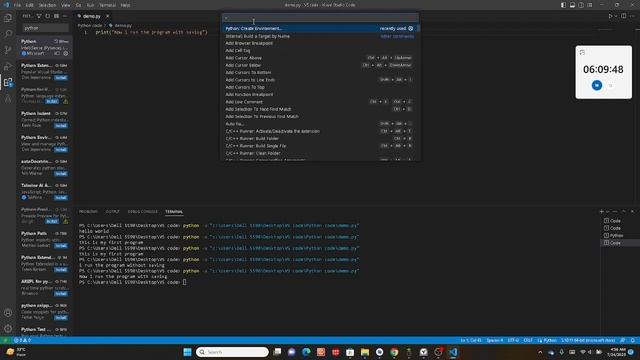Open the Terminal menu
The width and height of the screenshot is (640, 360).
click(x=107, y=5)
